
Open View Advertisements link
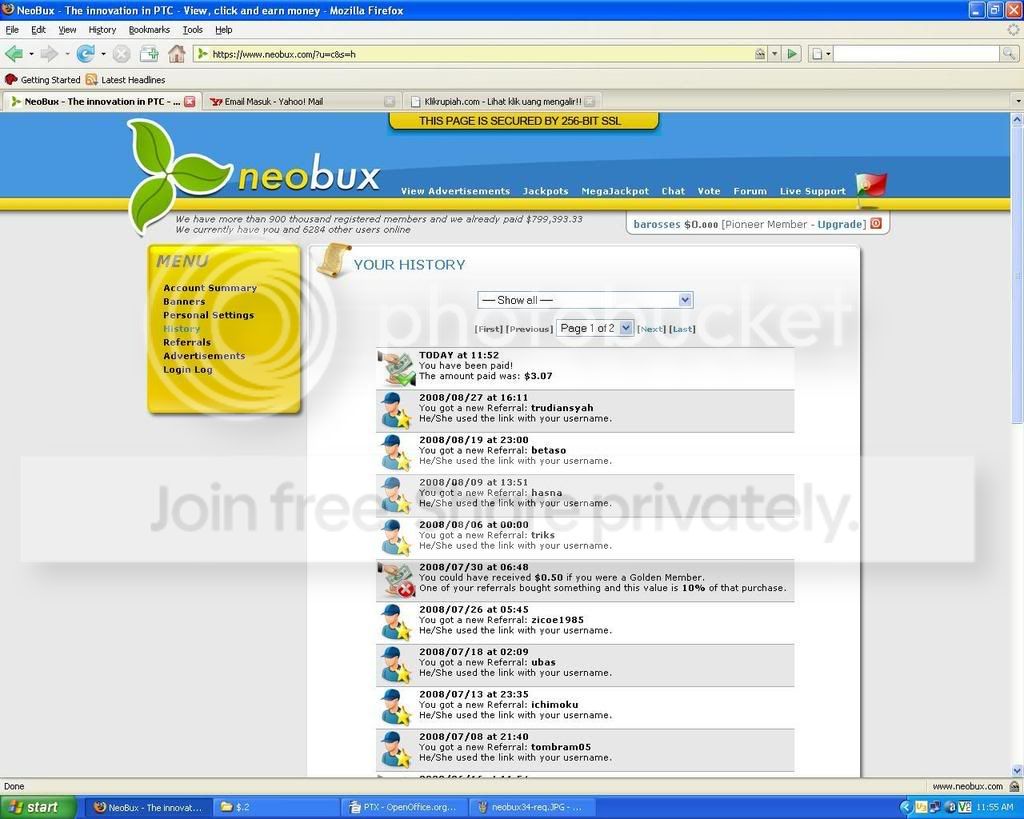coord(455,191)
